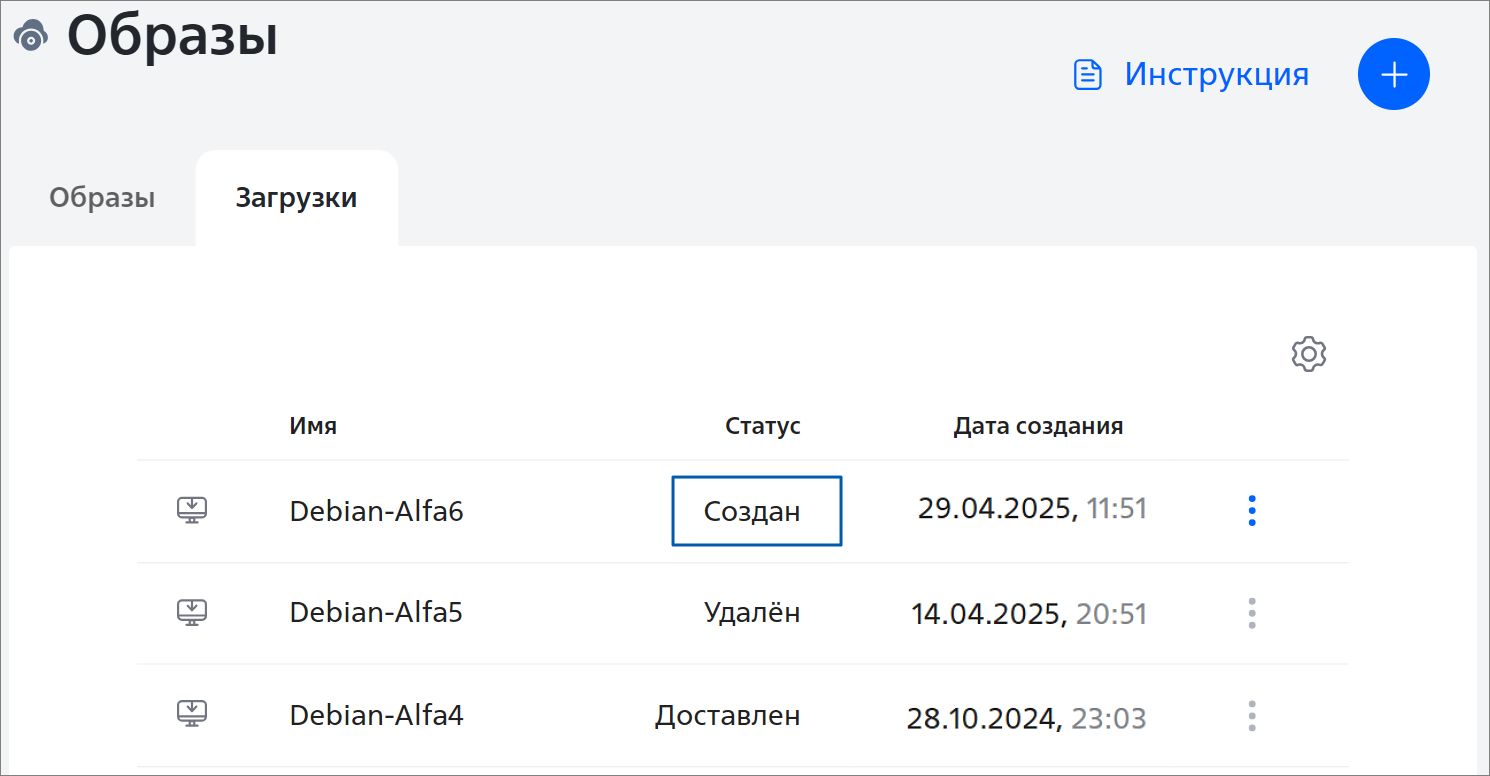
Task: Click the document icon next to Инструкция
Action: tap(1087, 75)
